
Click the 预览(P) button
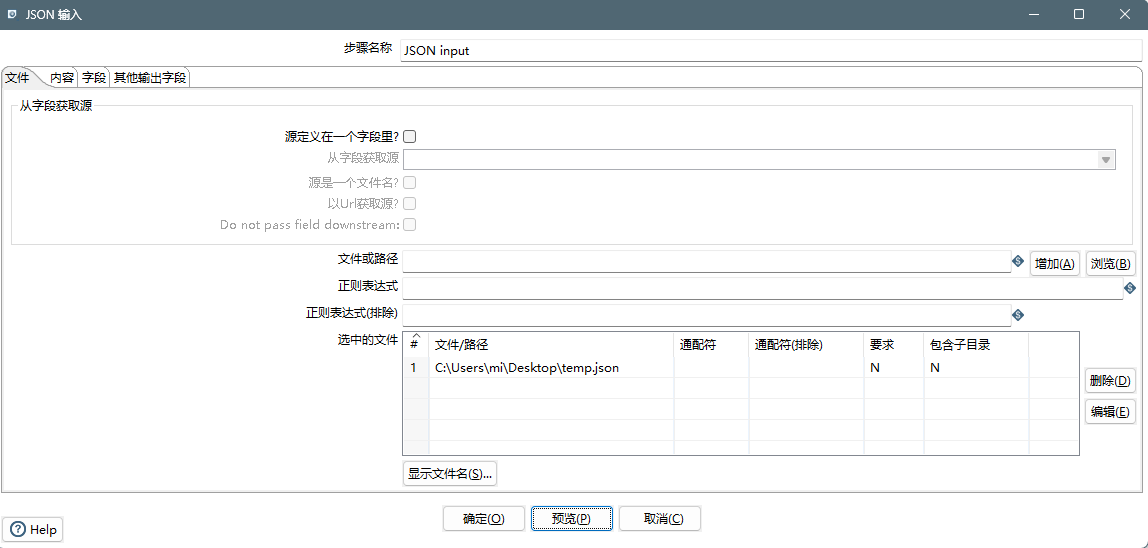pyautogui.click(x=572, y=518)
